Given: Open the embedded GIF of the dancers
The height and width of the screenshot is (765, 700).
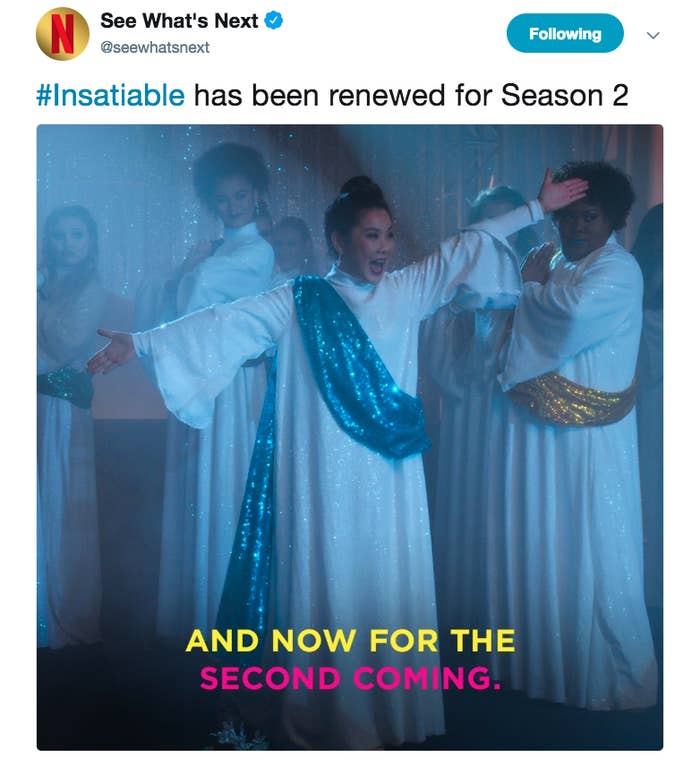Looking at the screenshot, I should (x=350, y=437).
